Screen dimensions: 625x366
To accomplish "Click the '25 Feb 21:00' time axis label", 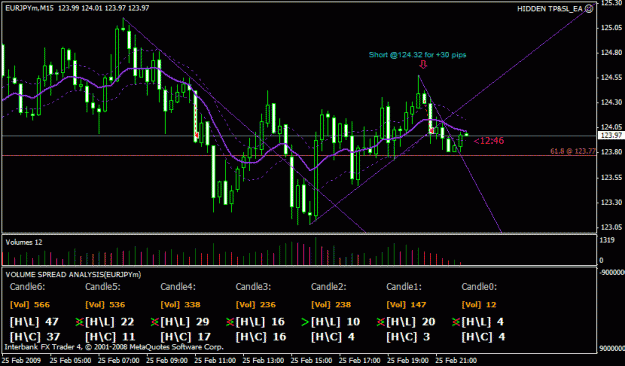I will point(456,361).
